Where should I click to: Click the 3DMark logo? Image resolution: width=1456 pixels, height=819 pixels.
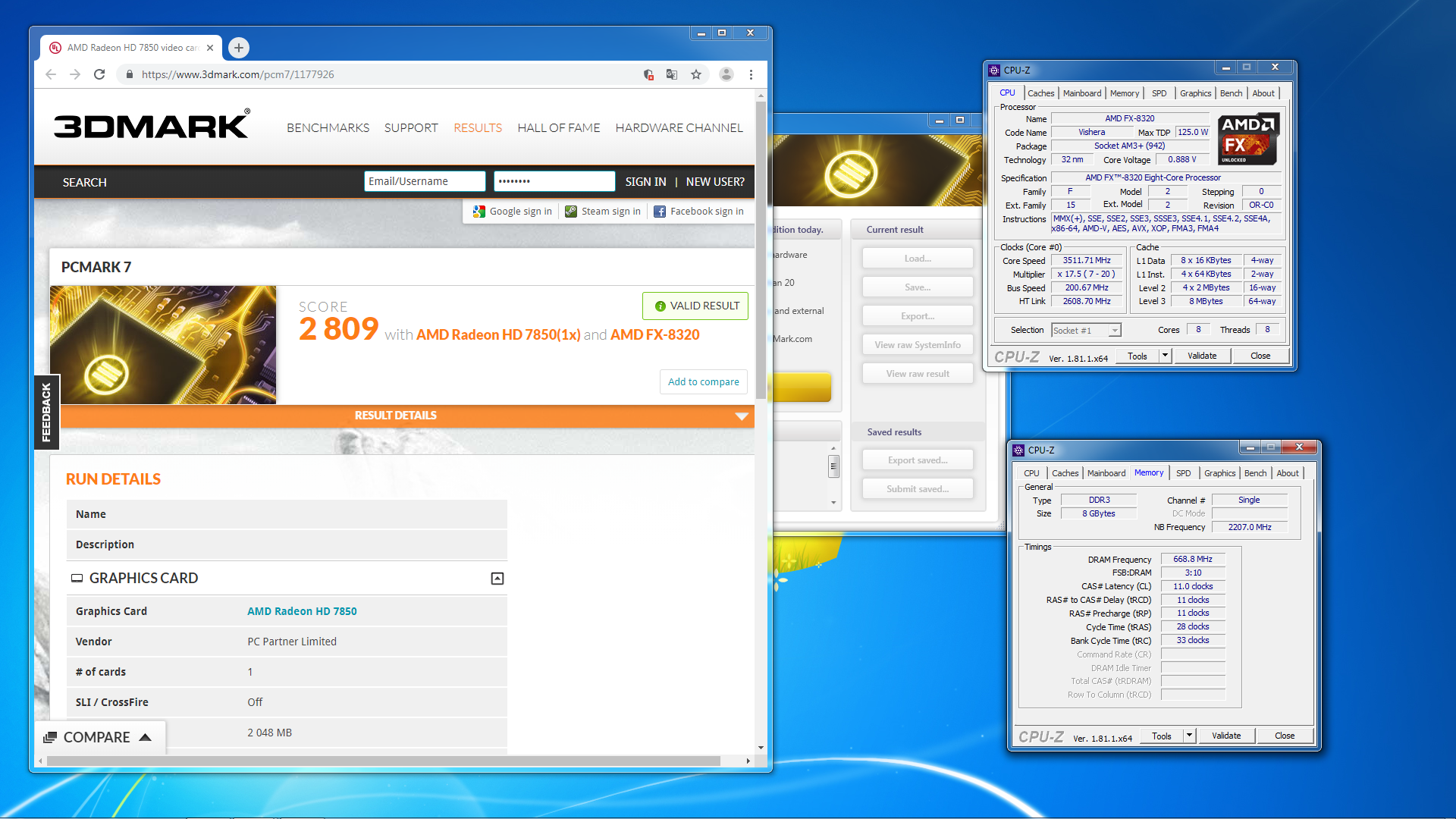tap(152, 125)
